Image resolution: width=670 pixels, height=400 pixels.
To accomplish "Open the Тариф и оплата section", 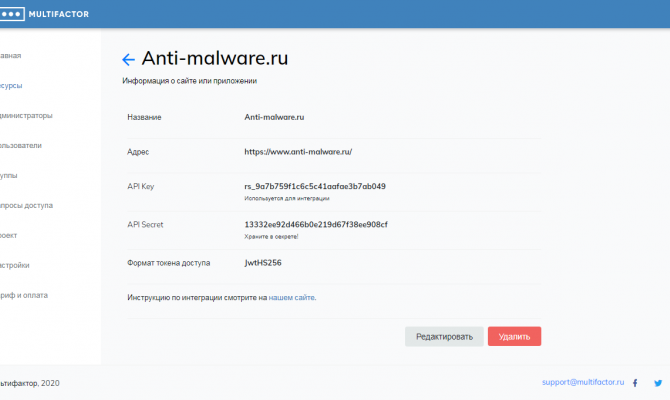I will 24,295.
